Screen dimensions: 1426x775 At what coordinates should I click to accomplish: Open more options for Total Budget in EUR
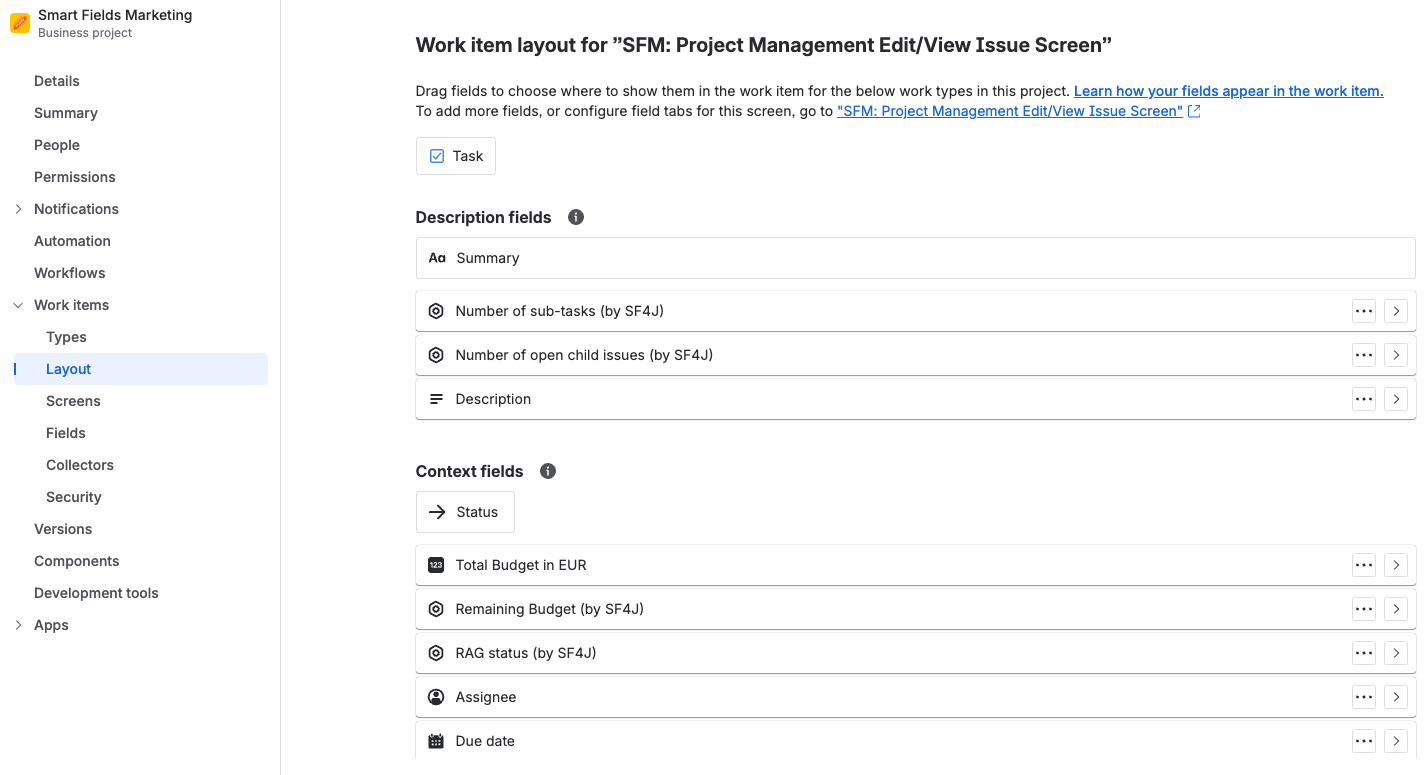point(1363,565)
